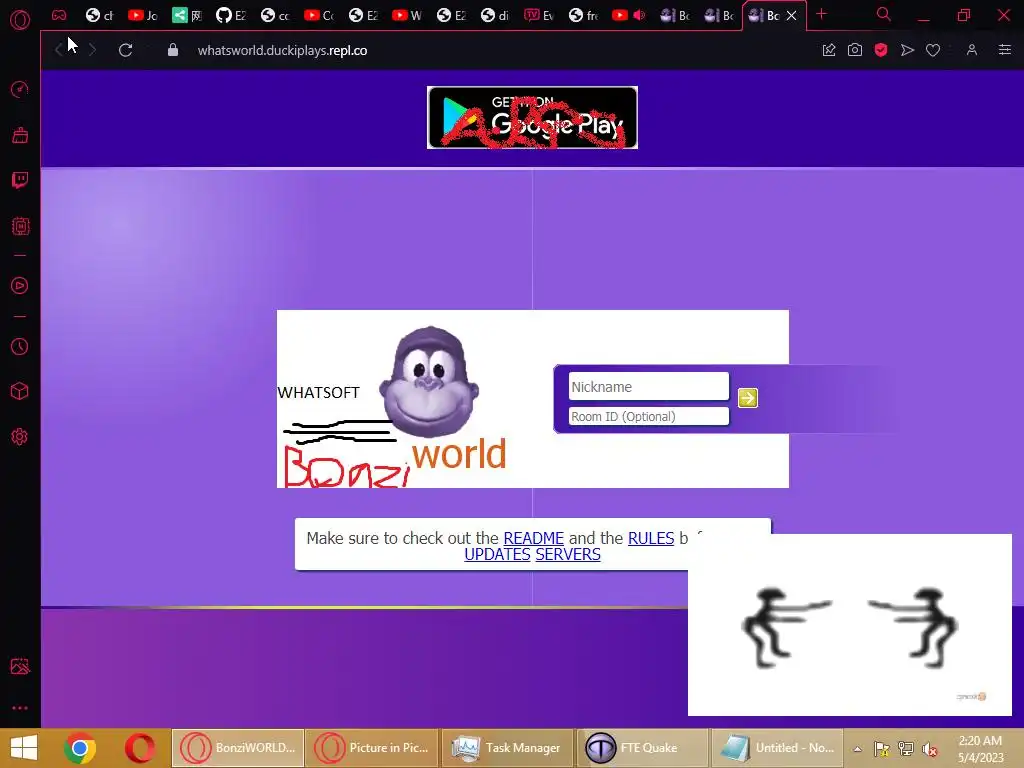Switch to the 'di' tab
This screenshot has height=768, width=1024.
pos(495,15)
